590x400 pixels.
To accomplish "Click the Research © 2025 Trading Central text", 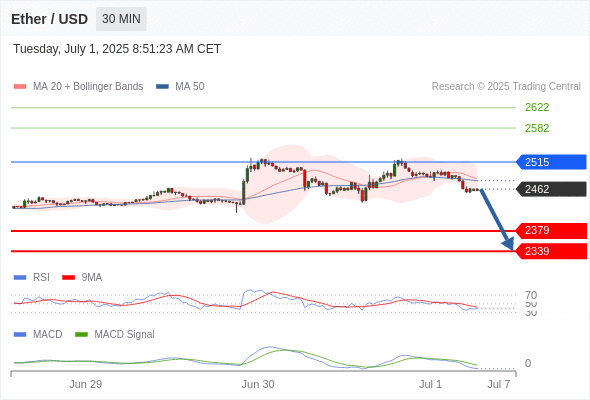I will click(x=506, y=87).
